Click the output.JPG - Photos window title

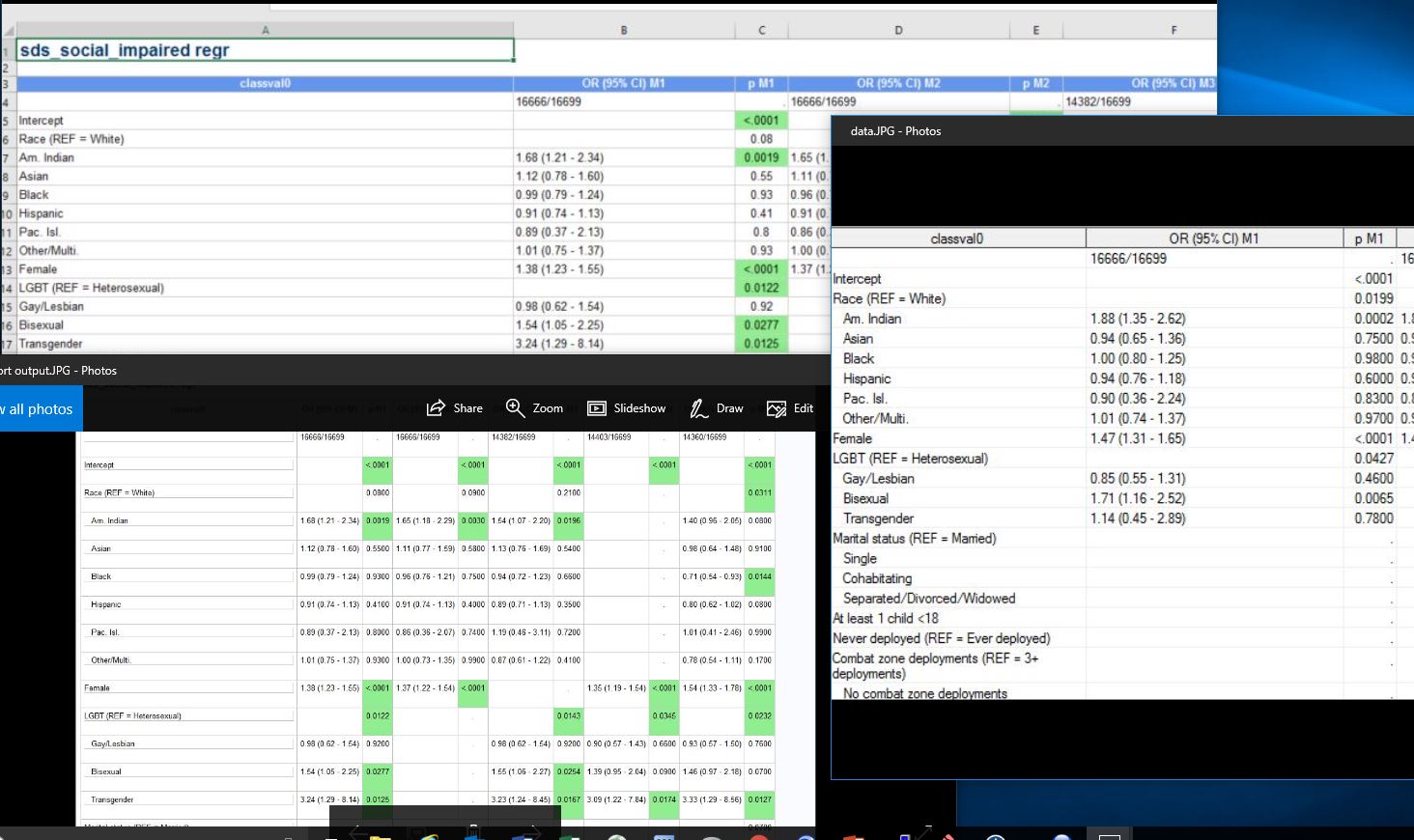(x=58, y=371)
